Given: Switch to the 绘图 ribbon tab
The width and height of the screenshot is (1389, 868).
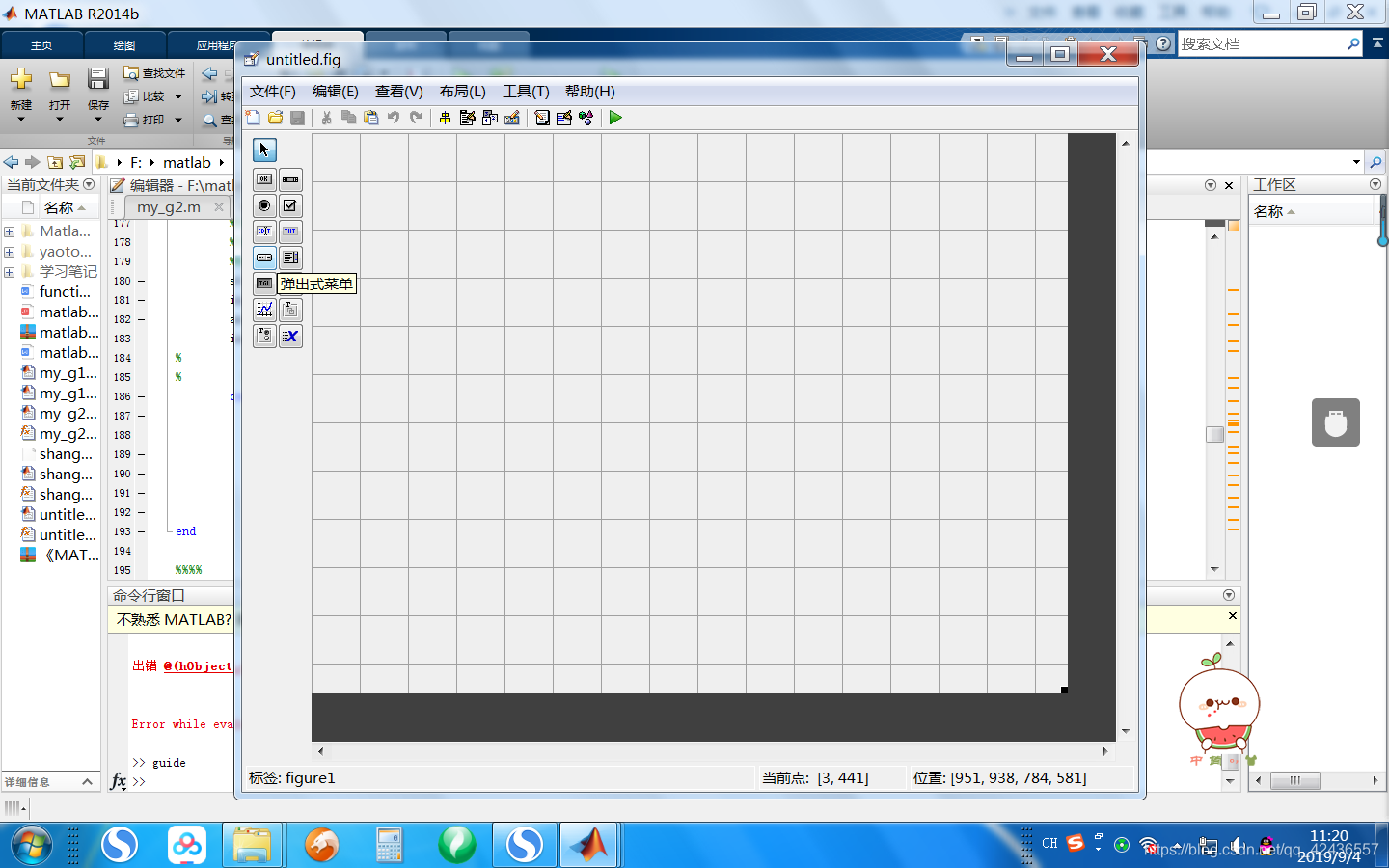Looking at the screenshot, I should coord(123,44).
